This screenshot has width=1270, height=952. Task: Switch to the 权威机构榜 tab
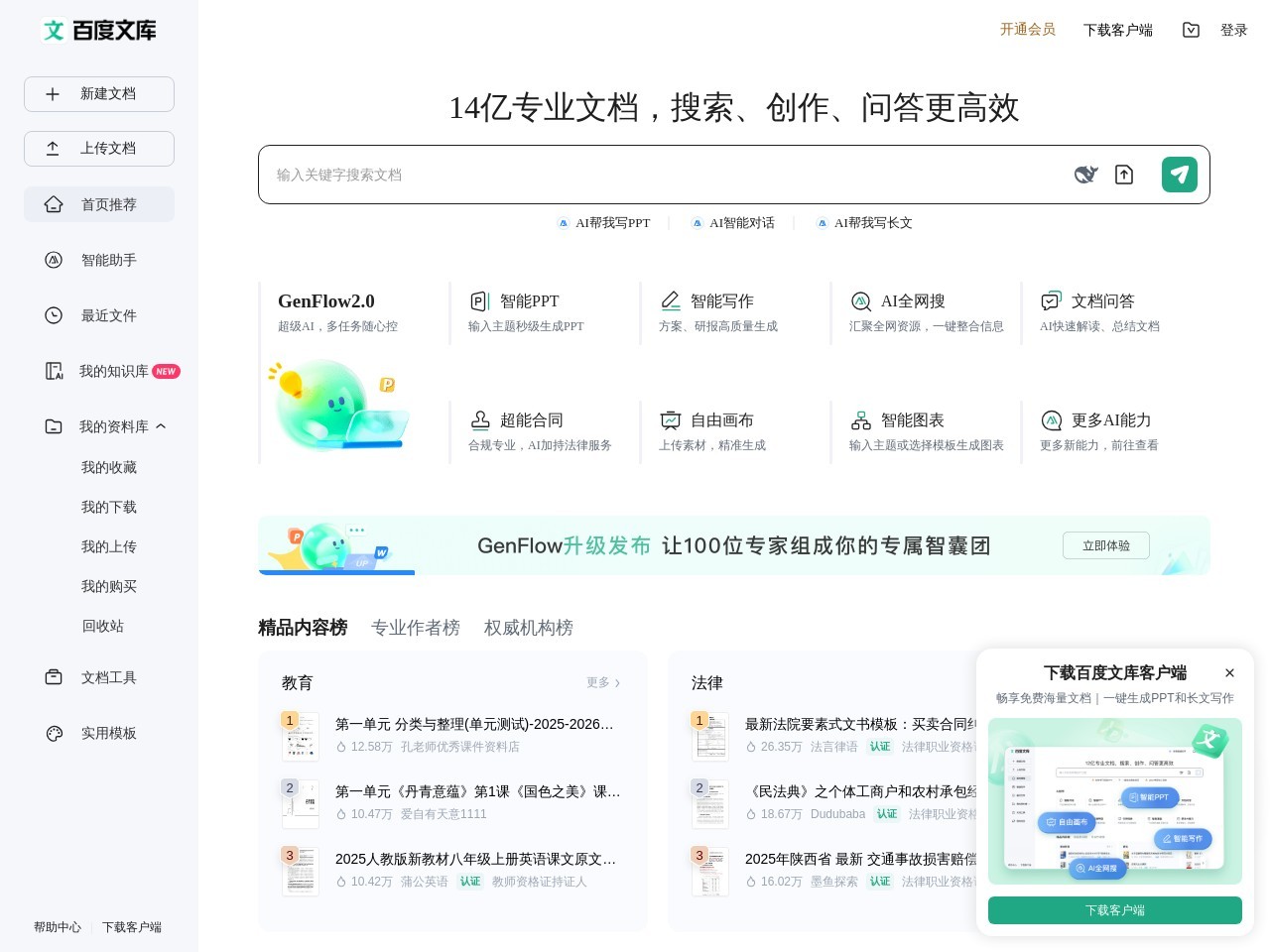click(528, 628)
